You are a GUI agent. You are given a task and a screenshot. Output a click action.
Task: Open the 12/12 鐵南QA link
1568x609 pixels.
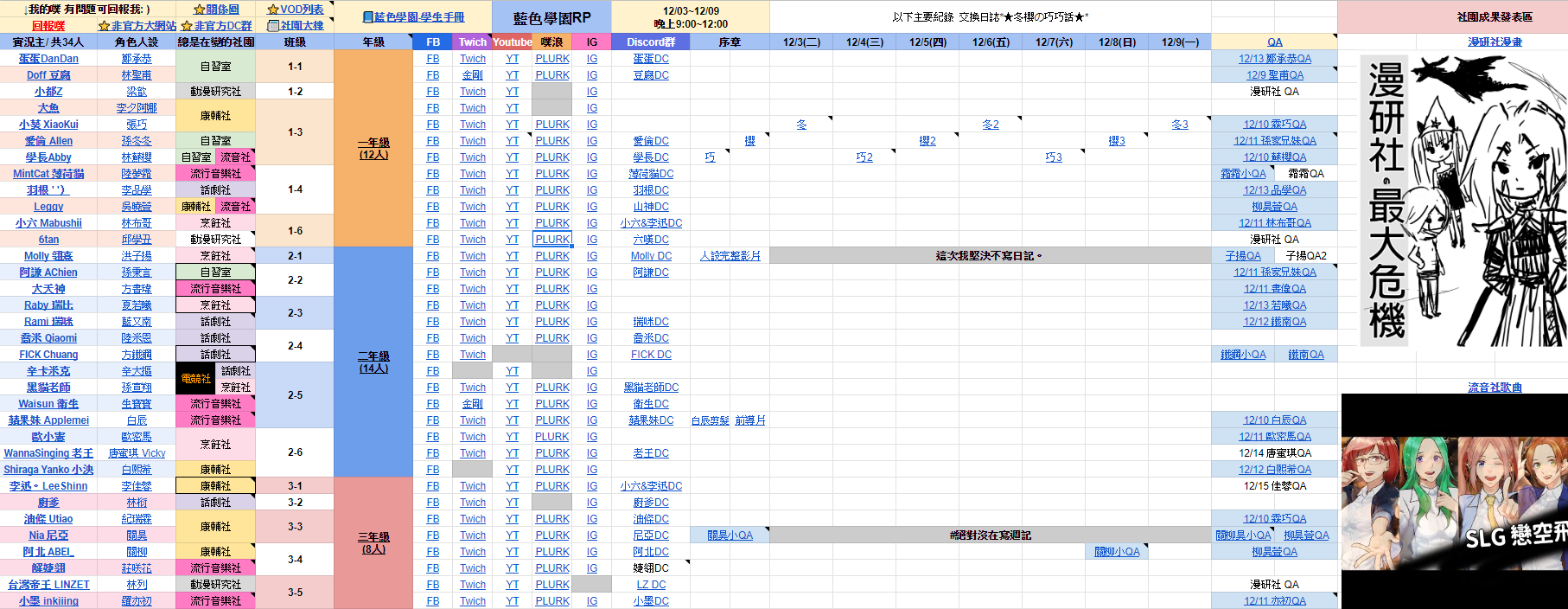[1274, 322]
